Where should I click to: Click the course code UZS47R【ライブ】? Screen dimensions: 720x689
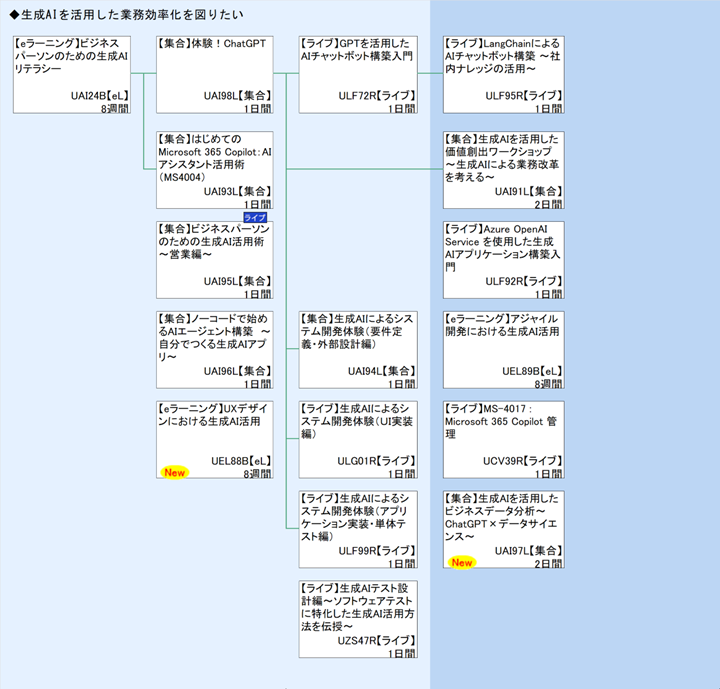pyautogui.click(x=377, y=641)
